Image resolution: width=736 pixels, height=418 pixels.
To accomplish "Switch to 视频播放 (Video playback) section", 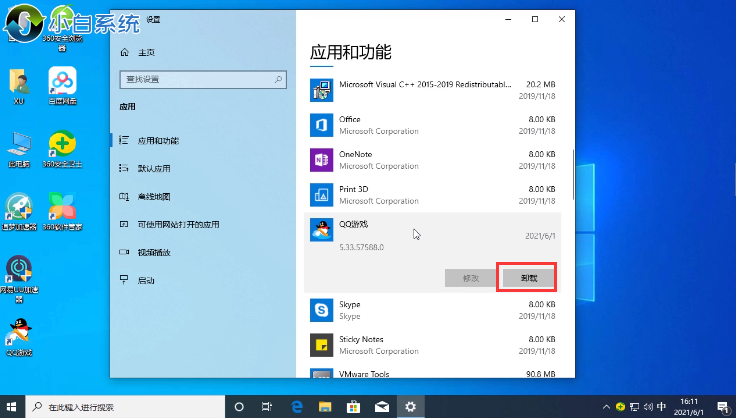I will 154,252.
